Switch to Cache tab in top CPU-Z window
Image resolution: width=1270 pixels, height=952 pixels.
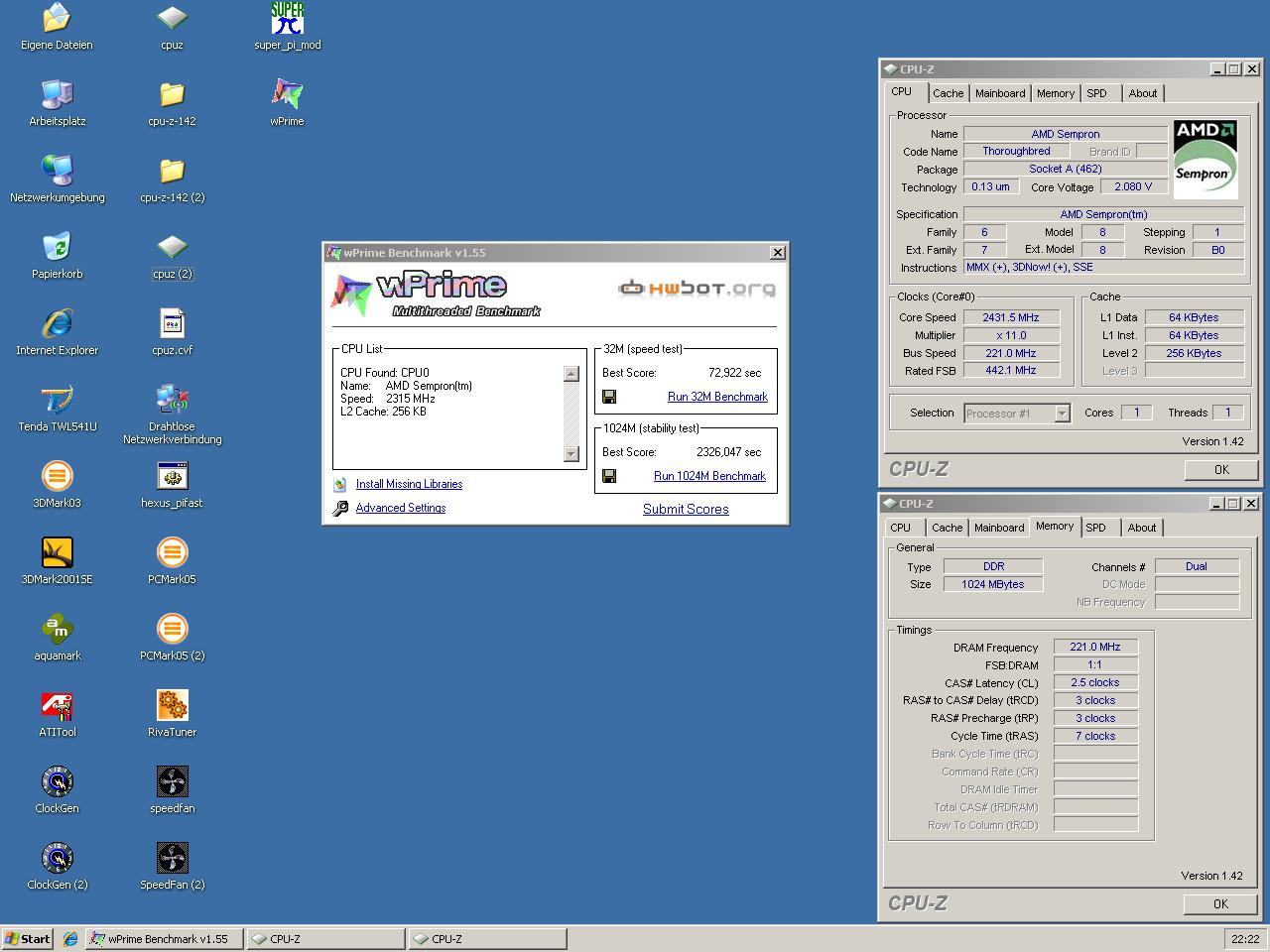(948, 93)
